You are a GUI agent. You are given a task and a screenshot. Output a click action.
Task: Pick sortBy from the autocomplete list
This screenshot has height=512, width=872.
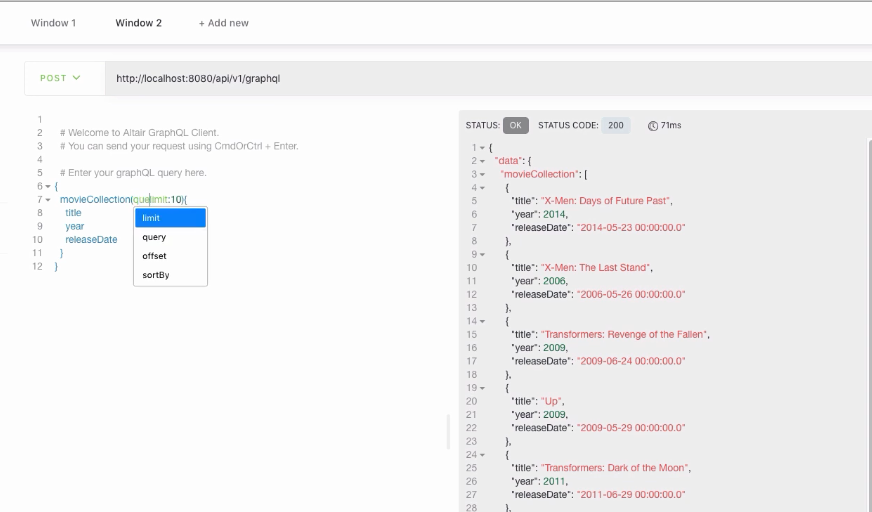pyautogui.click(x=170, y=275)
